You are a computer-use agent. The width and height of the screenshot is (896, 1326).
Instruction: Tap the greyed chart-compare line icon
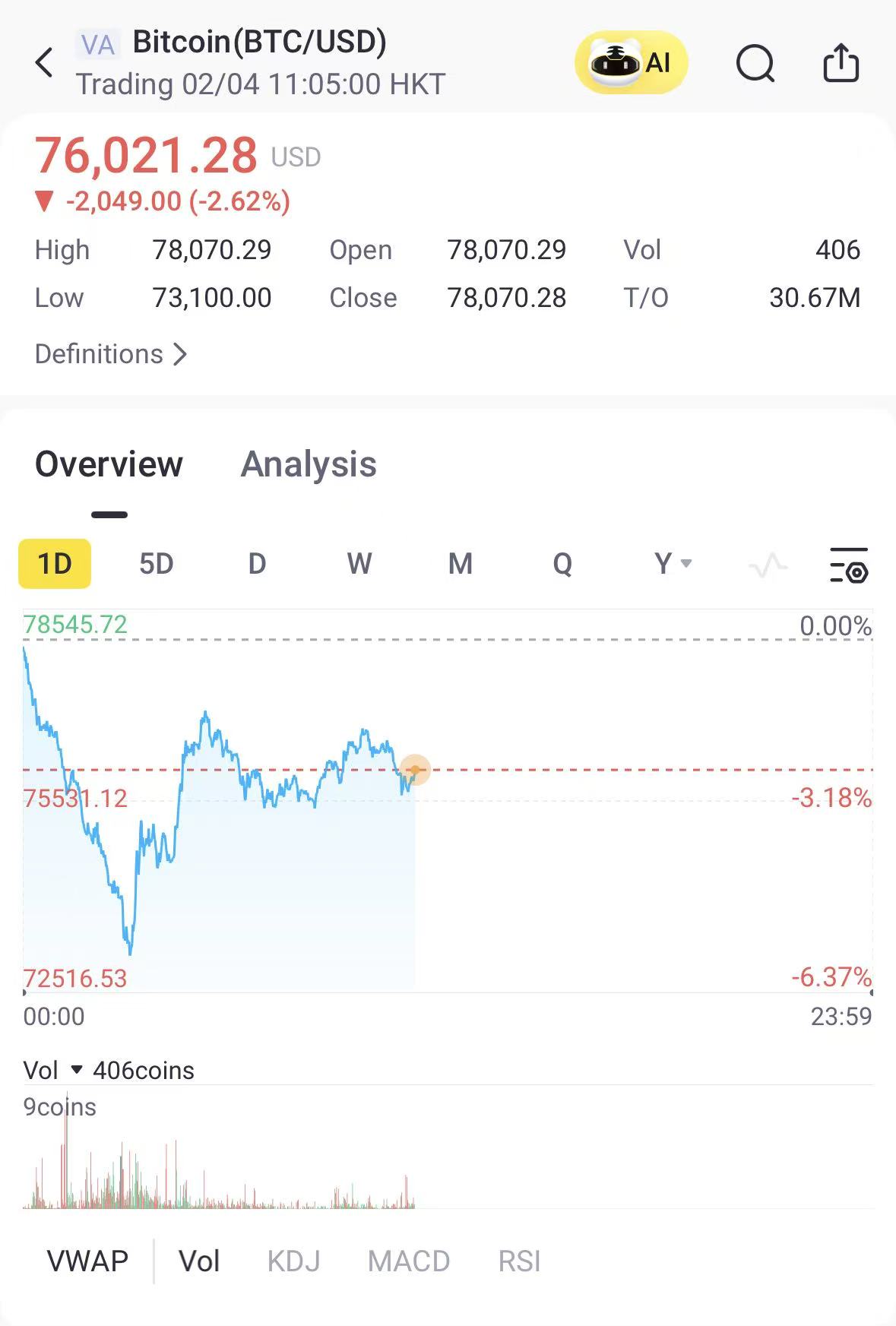coord(768,565)
